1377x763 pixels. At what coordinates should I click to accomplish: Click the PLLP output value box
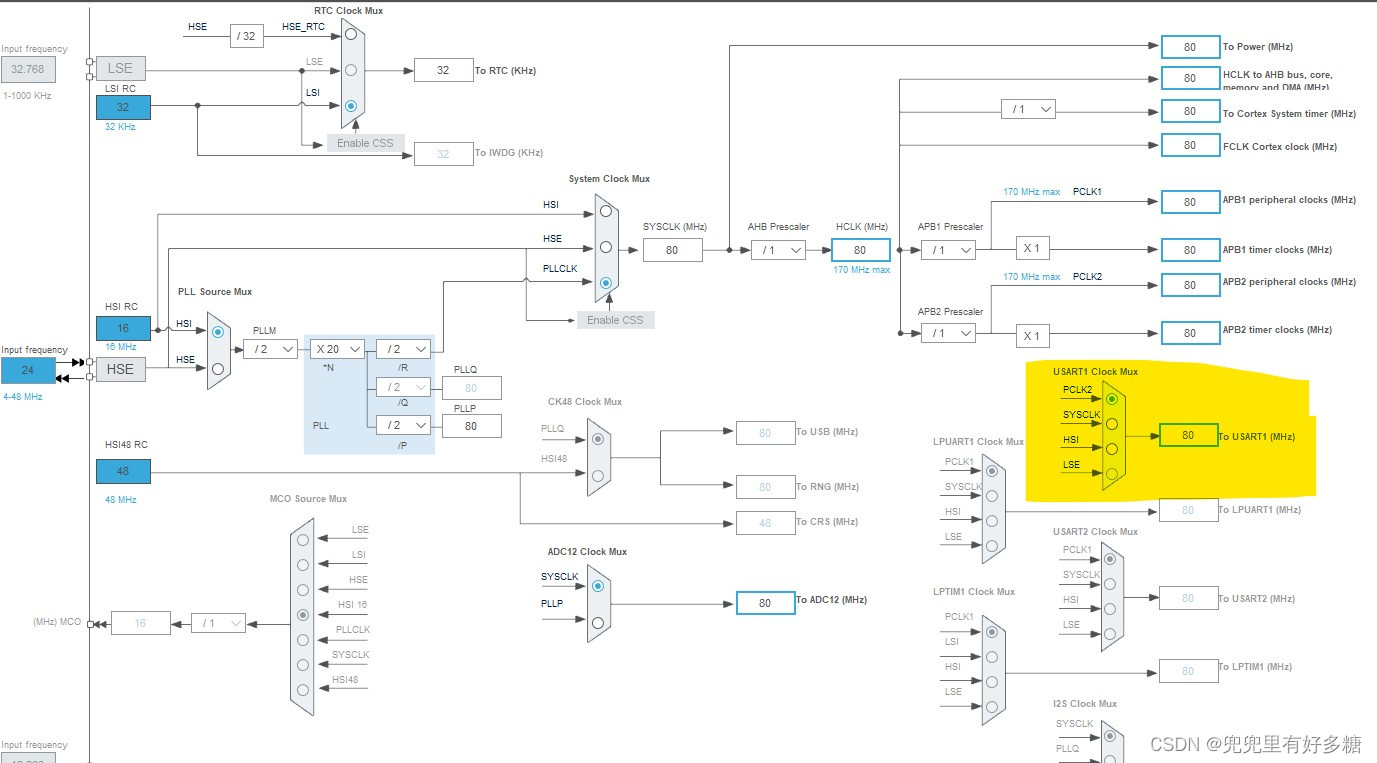point(471,426)
